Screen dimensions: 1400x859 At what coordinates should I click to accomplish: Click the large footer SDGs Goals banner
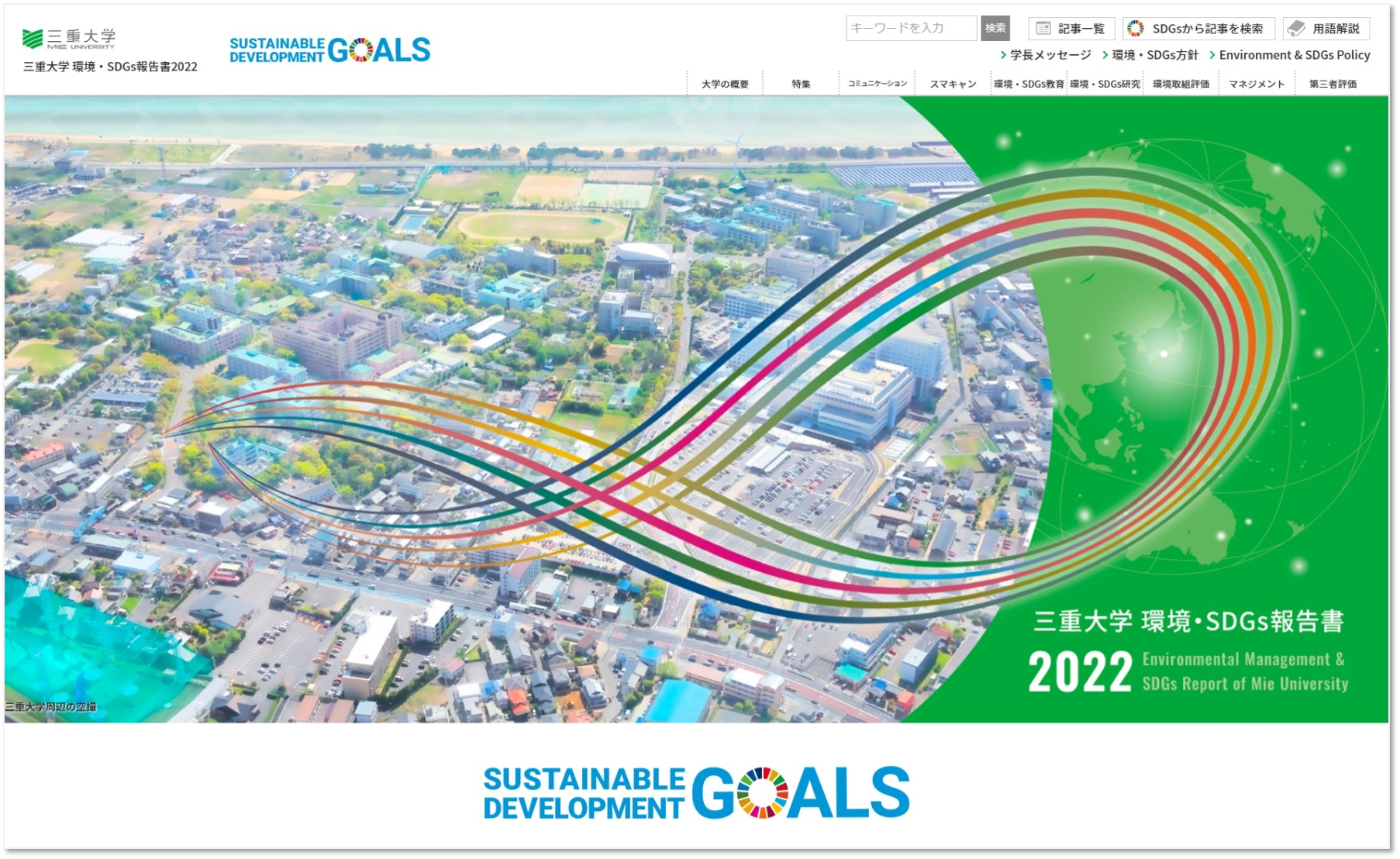click(x=696, y=793)
